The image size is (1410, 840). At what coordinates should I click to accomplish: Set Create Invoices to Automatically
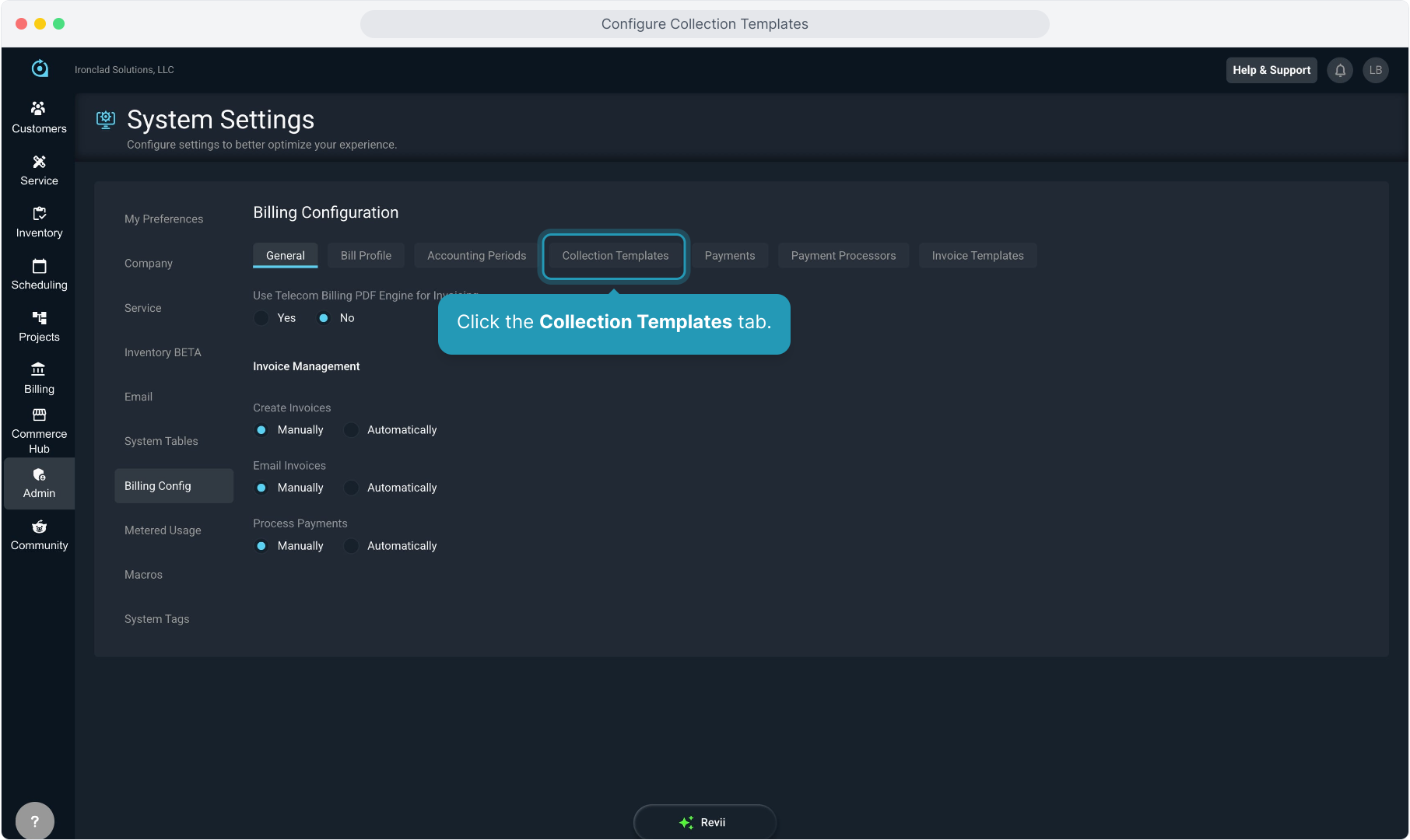pos(352,430)
